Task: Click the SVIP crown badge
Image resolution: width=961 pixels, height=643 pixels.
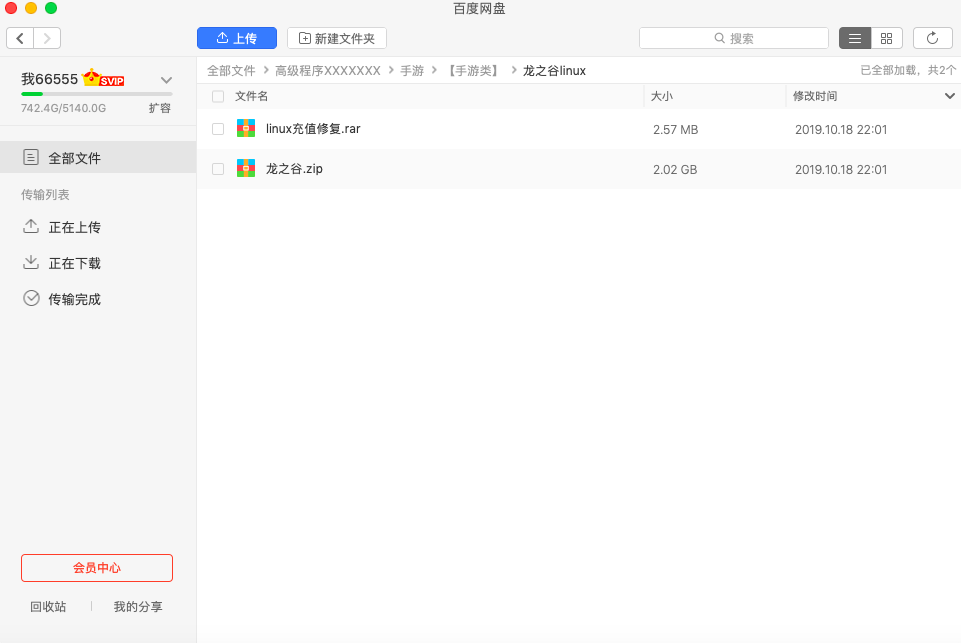Action: point(104,78)
